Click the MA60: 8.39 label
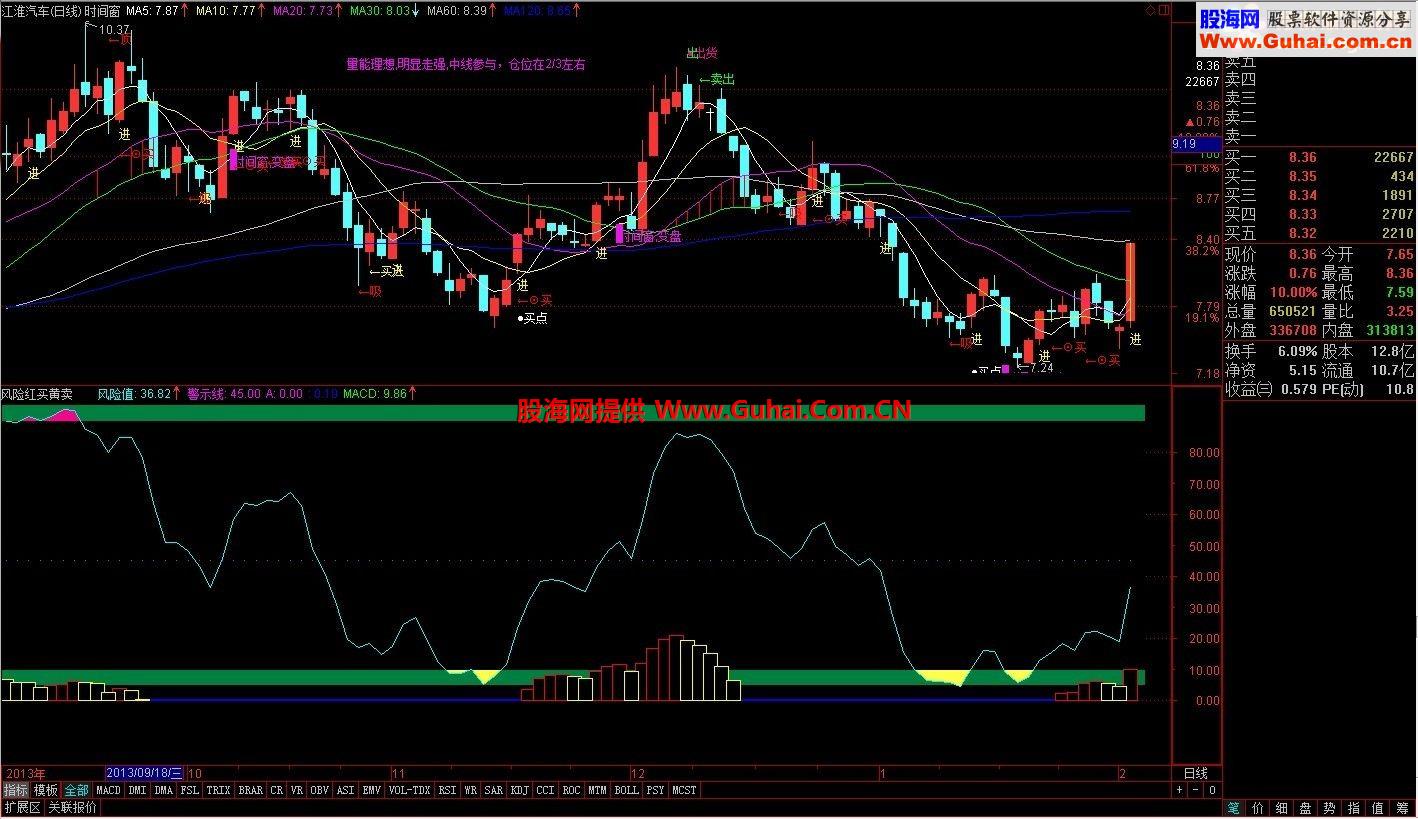1418x819 pixels. tap(459, 10)
